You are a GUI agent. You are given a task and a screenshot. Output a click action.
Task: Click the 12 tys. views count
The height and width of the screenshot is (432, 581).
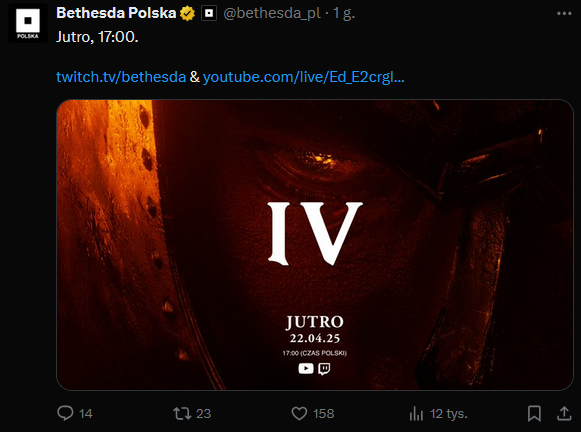pos(449,413)
